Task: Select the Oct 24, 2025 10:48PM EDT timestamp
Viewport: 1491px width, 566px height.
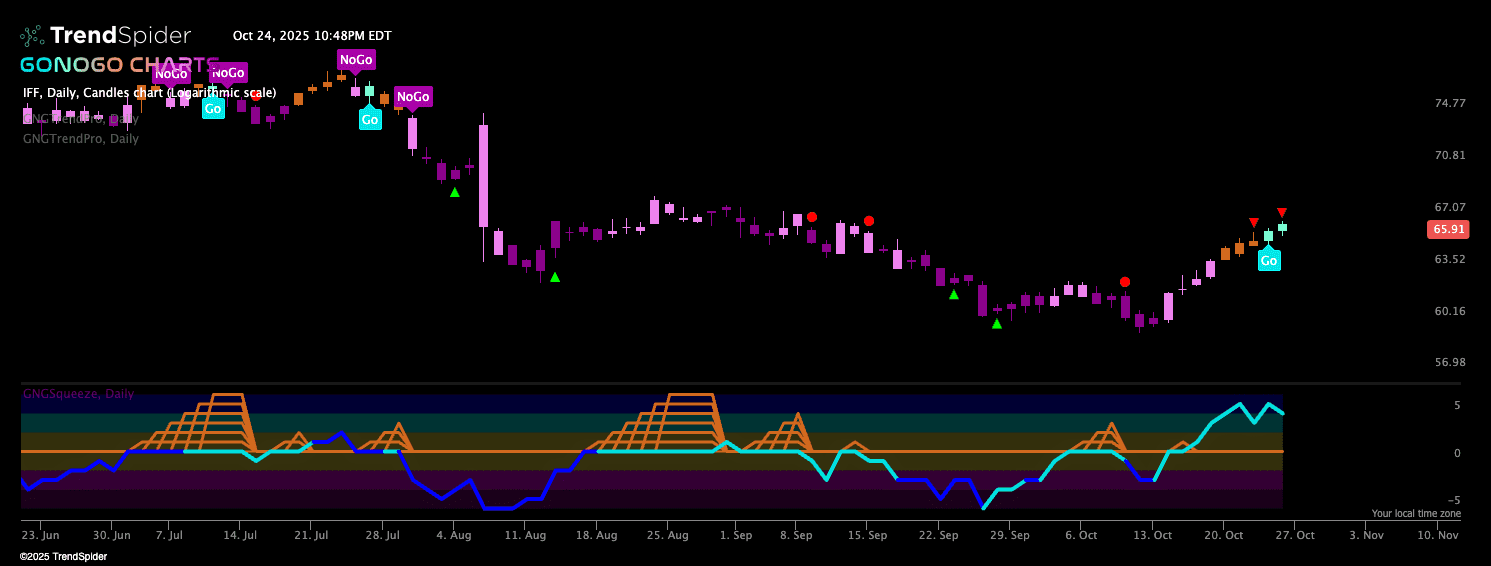Action: point(312,36)
